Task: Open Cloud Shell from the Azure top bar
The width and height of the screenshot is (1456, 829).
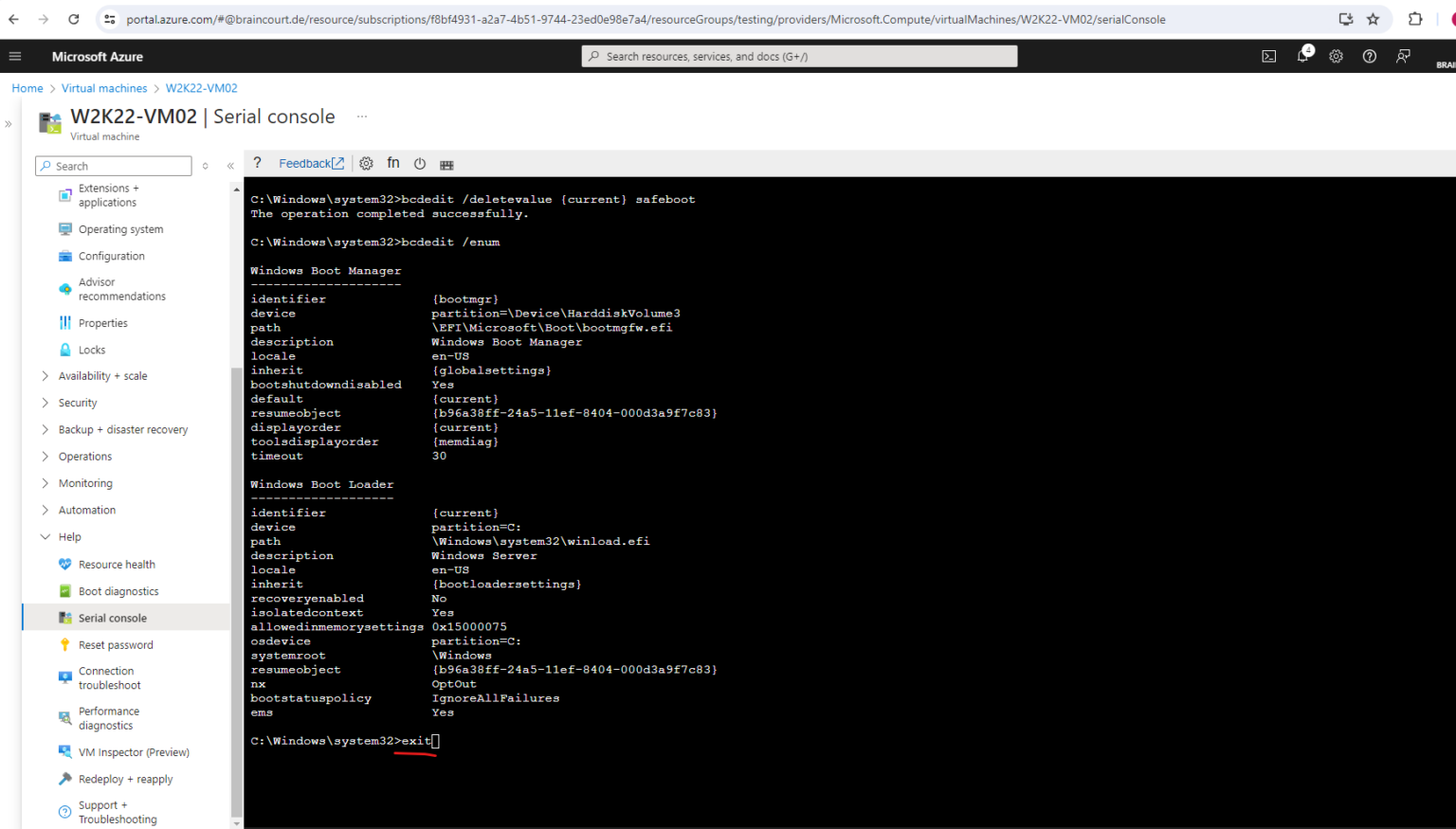Action: [x=1268, y=56]
